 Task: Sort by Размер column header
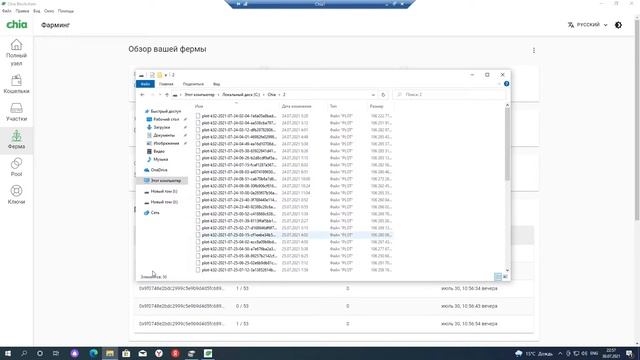pos(376,106)
